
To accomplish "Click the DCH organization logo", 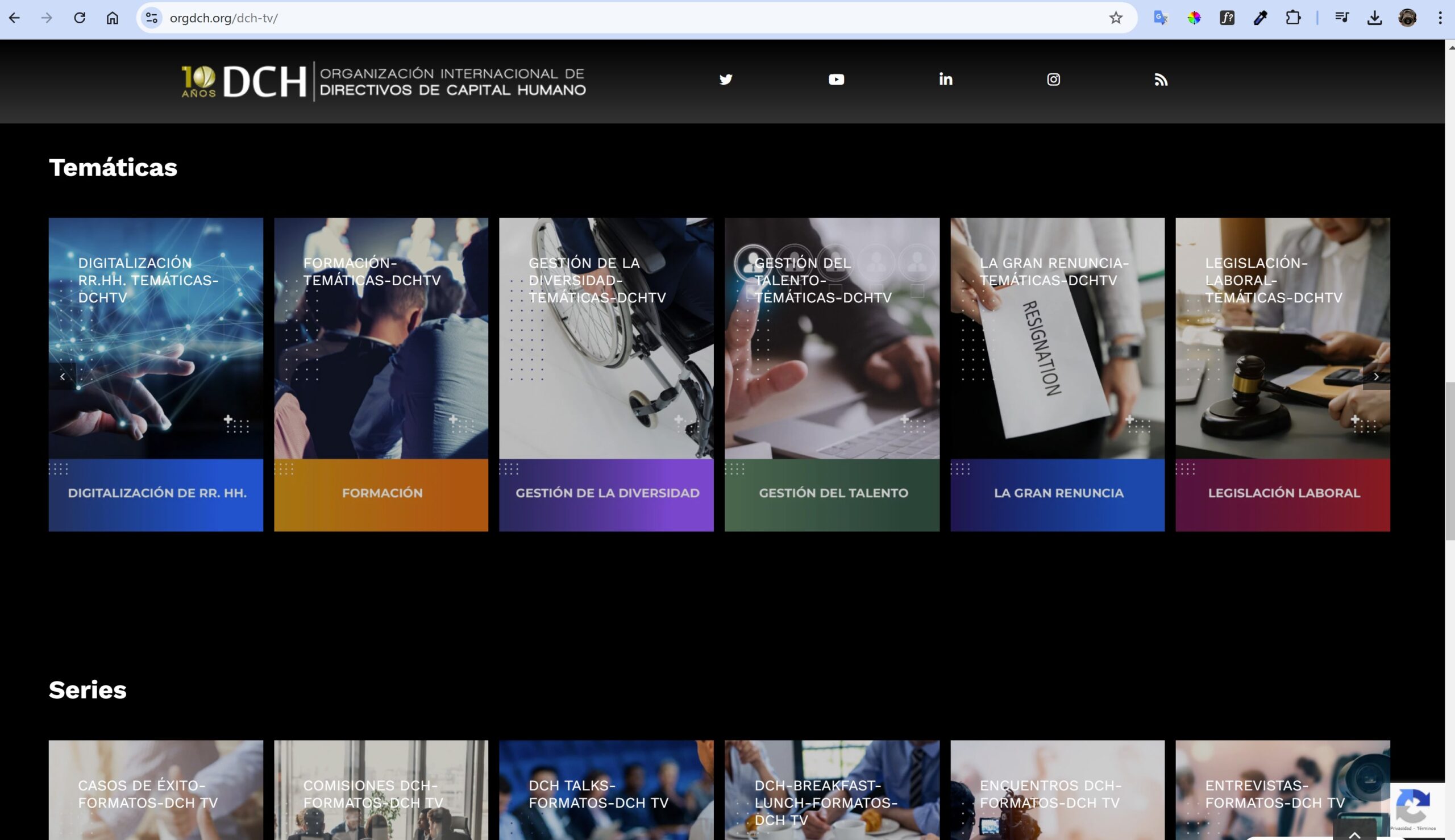I will [x=384, y=81].
